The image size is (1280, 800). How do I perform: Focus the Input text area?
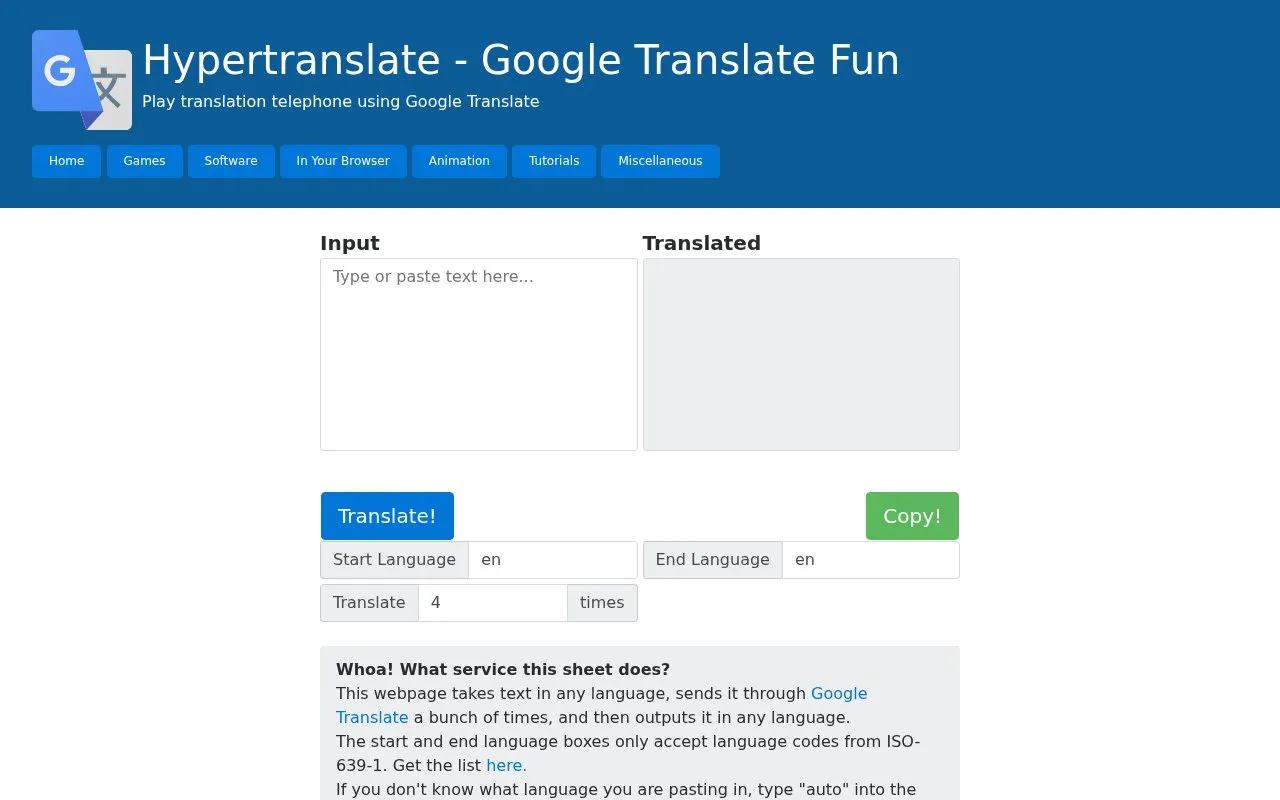(x=479, y=354)
